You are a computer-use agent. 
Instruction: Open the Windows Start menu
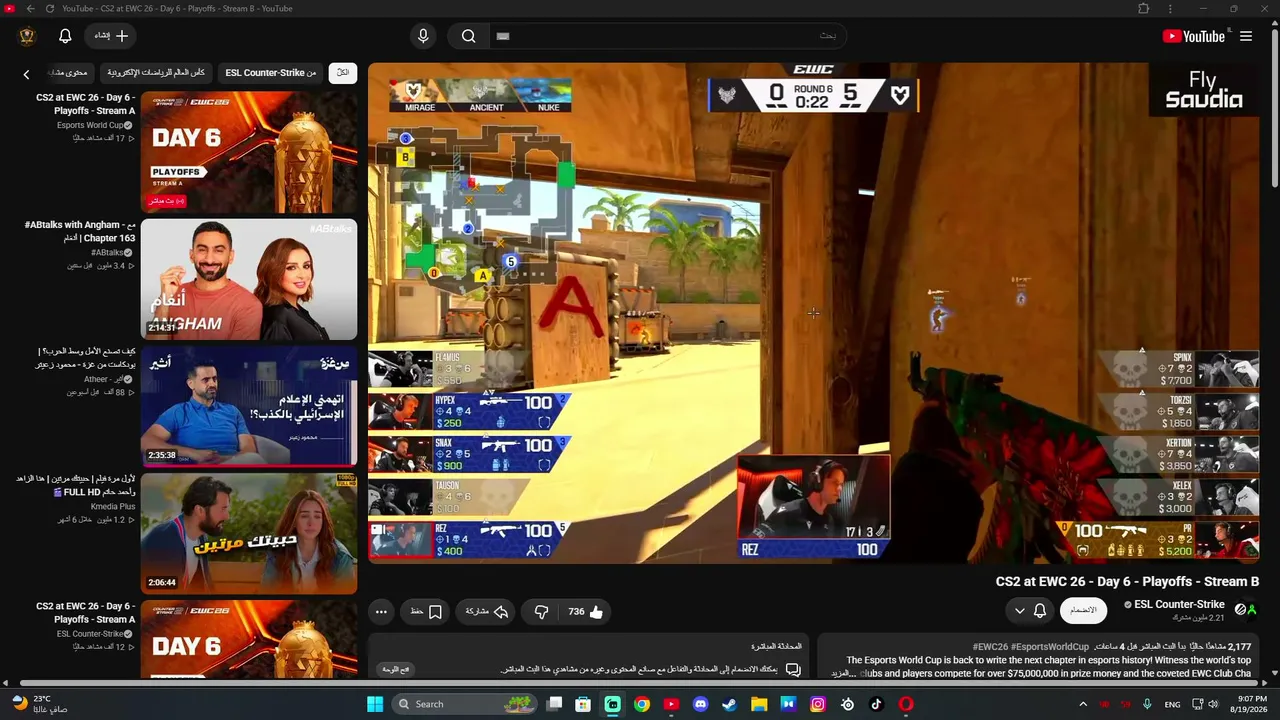(x=375, y=704)
